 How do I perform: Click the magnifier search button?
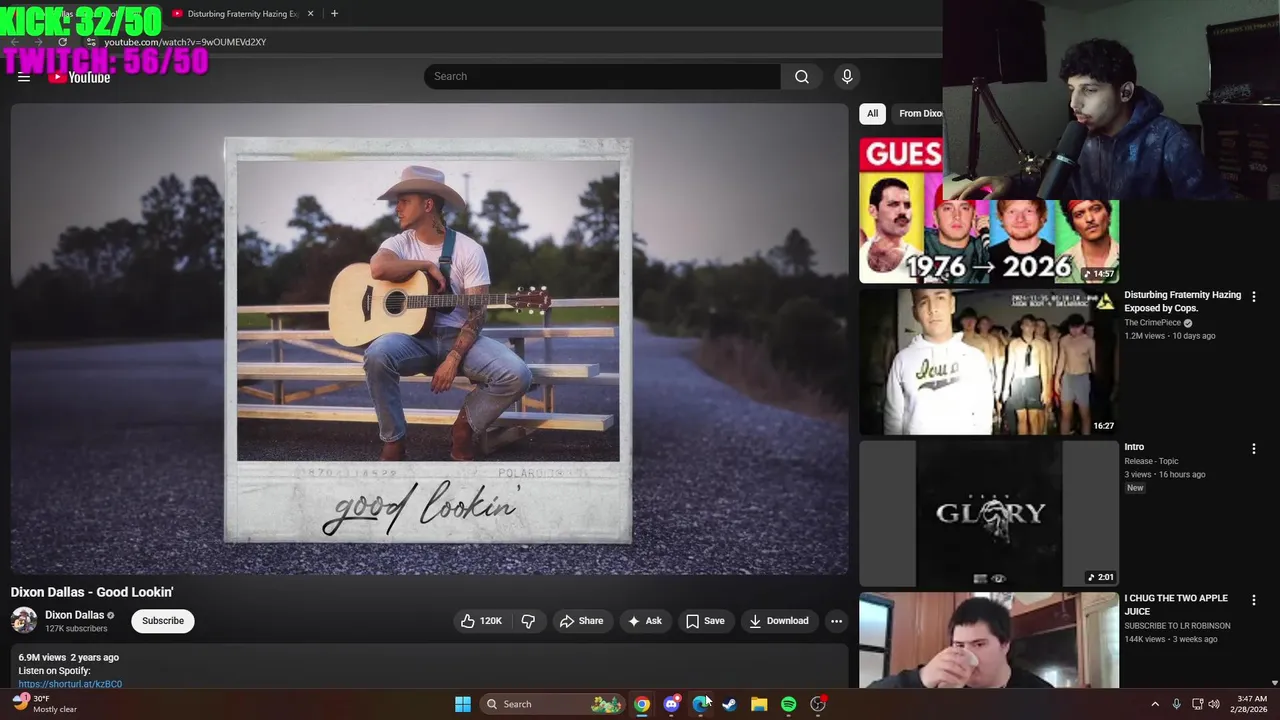click(802, 76)
